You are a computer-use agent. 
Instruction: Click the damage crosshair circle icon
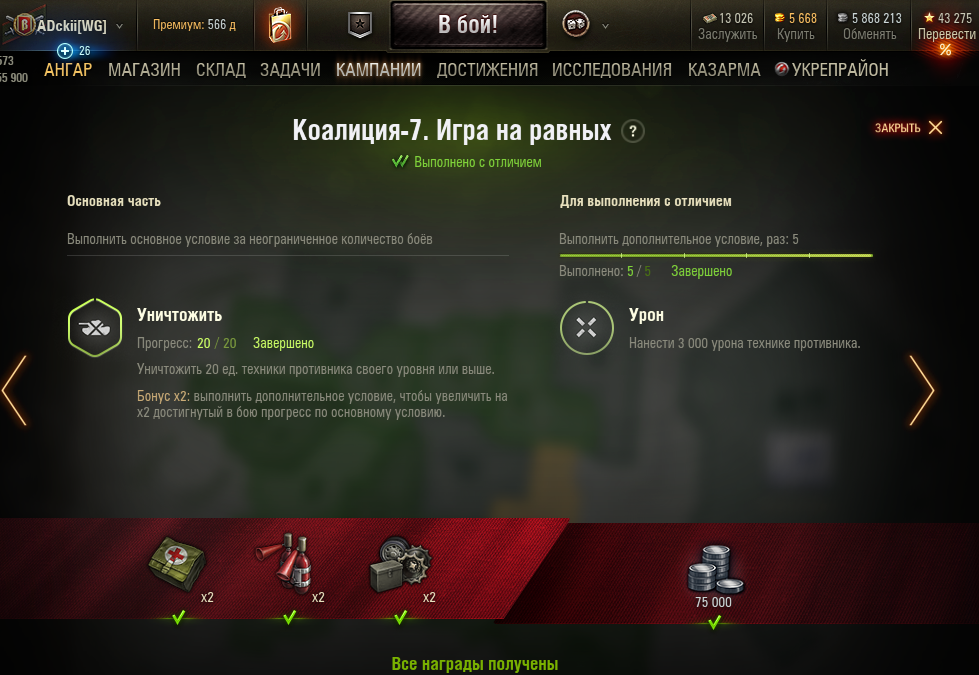pos(586,328)
